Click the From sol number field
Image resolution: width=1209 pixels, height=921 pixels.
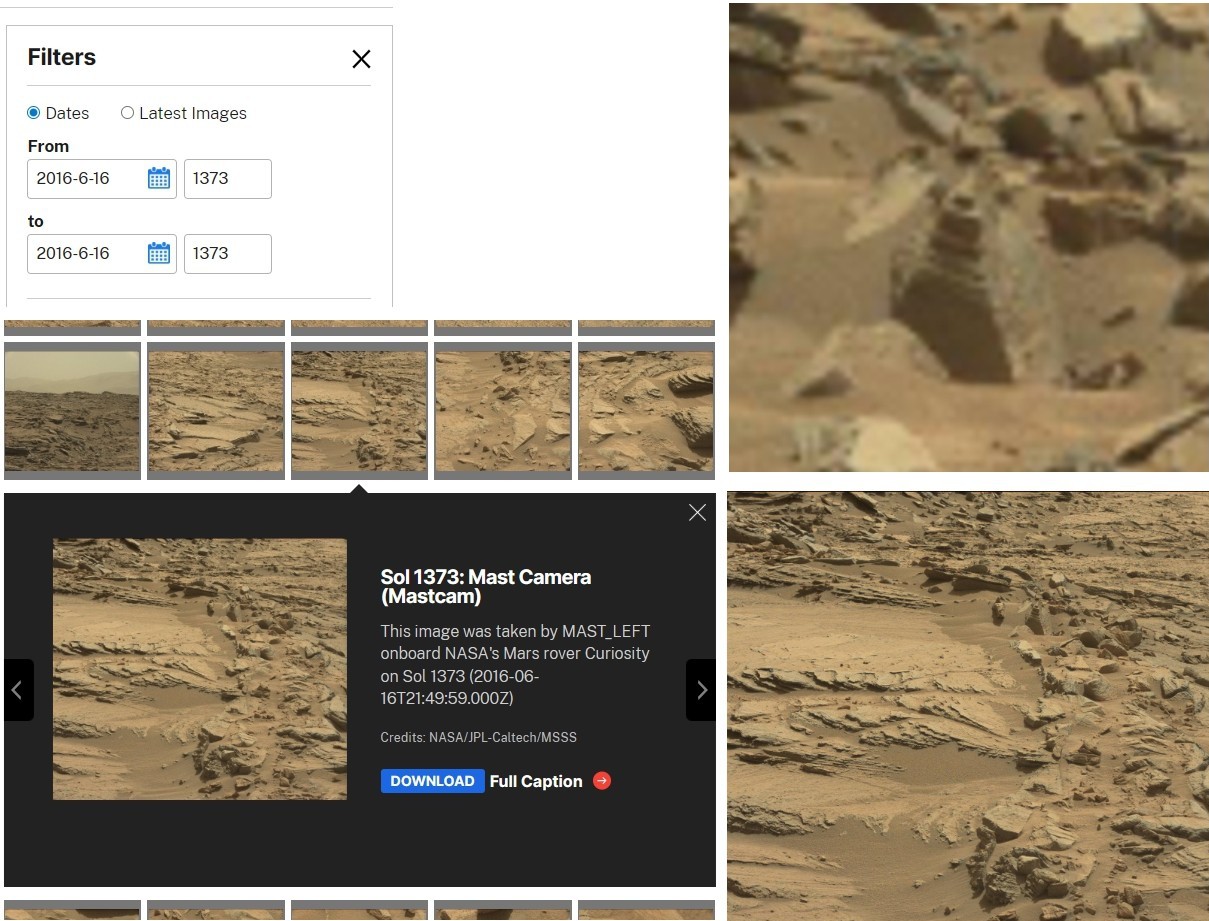[227, 179]
